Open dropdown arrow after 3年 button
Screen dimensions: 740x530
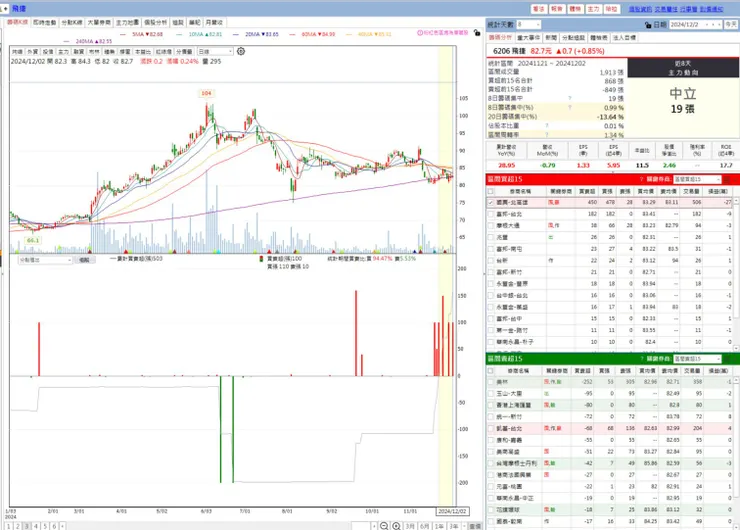coord(464,526)
